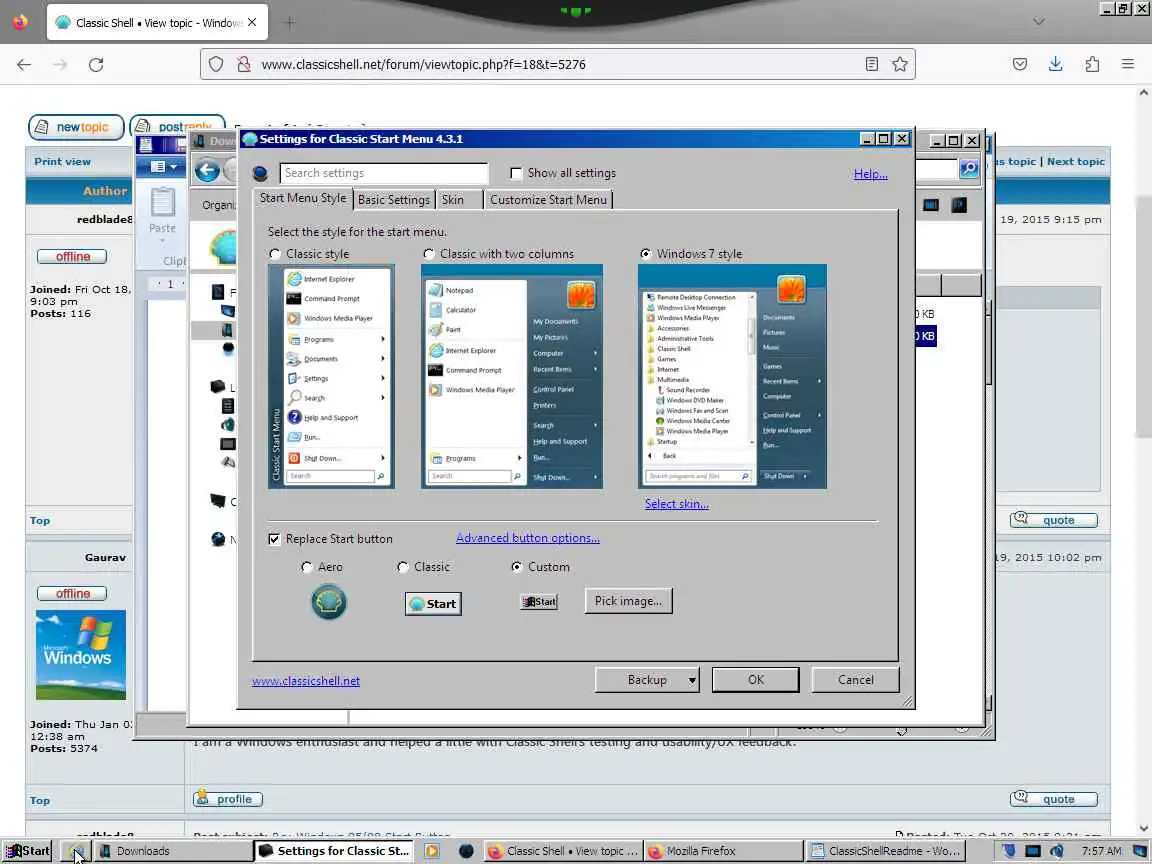Open Firefox extensions puzzle icon
The width and height of the screenshot is (1152, 864).
pos(1092,64)
